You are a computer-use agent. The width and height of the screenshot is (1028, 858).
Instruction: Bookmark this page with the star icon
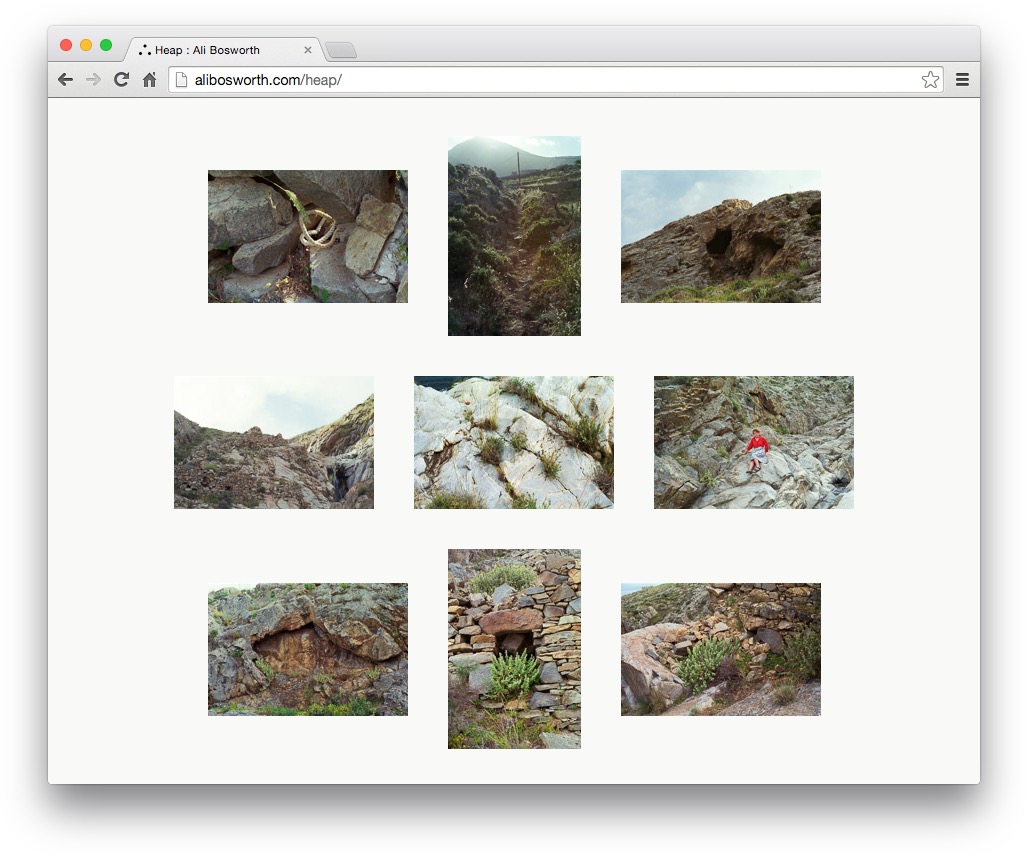point(930,80)
